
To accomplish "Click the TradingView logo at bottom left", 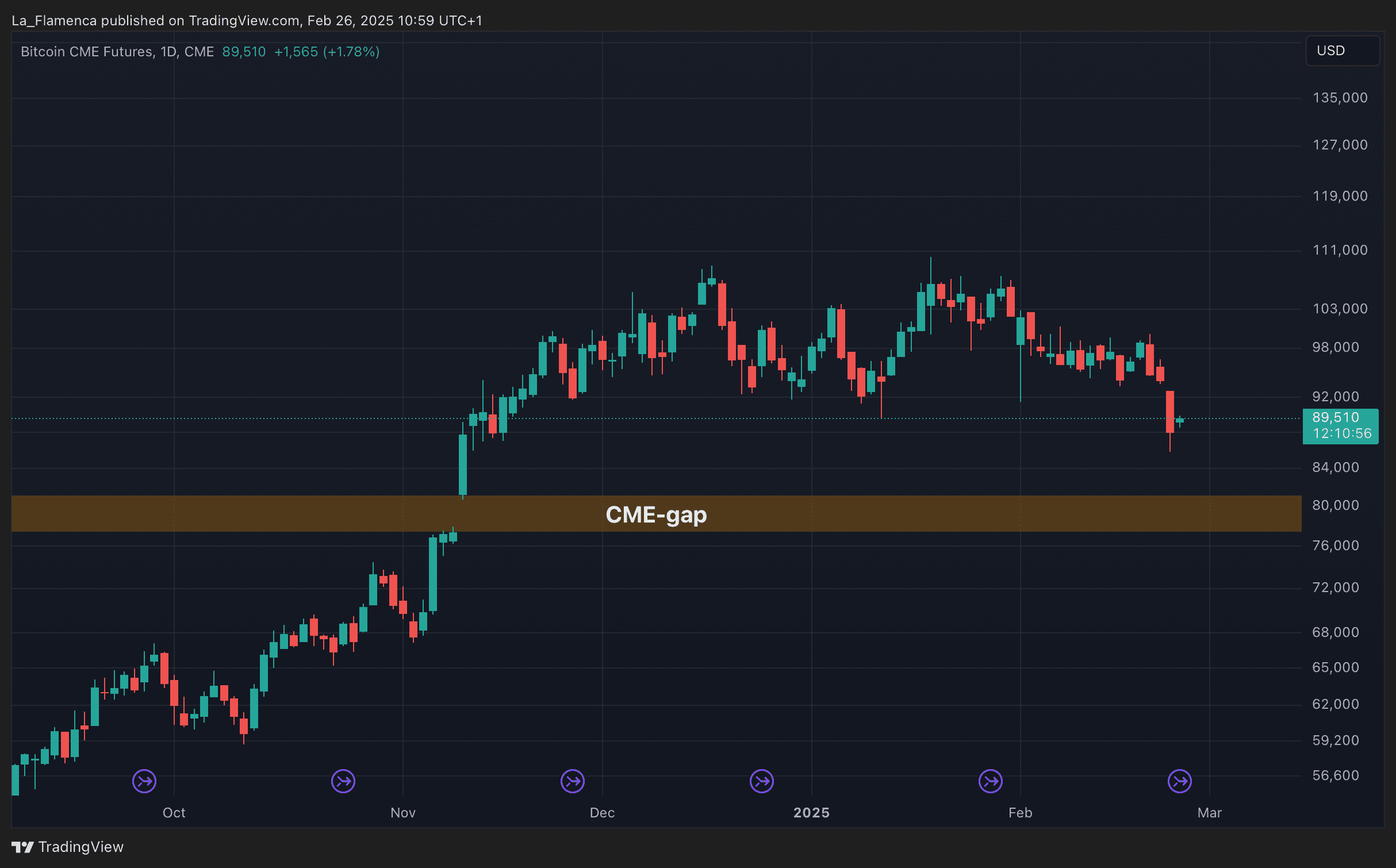I will pyautogui.click(x=22, y=847).
